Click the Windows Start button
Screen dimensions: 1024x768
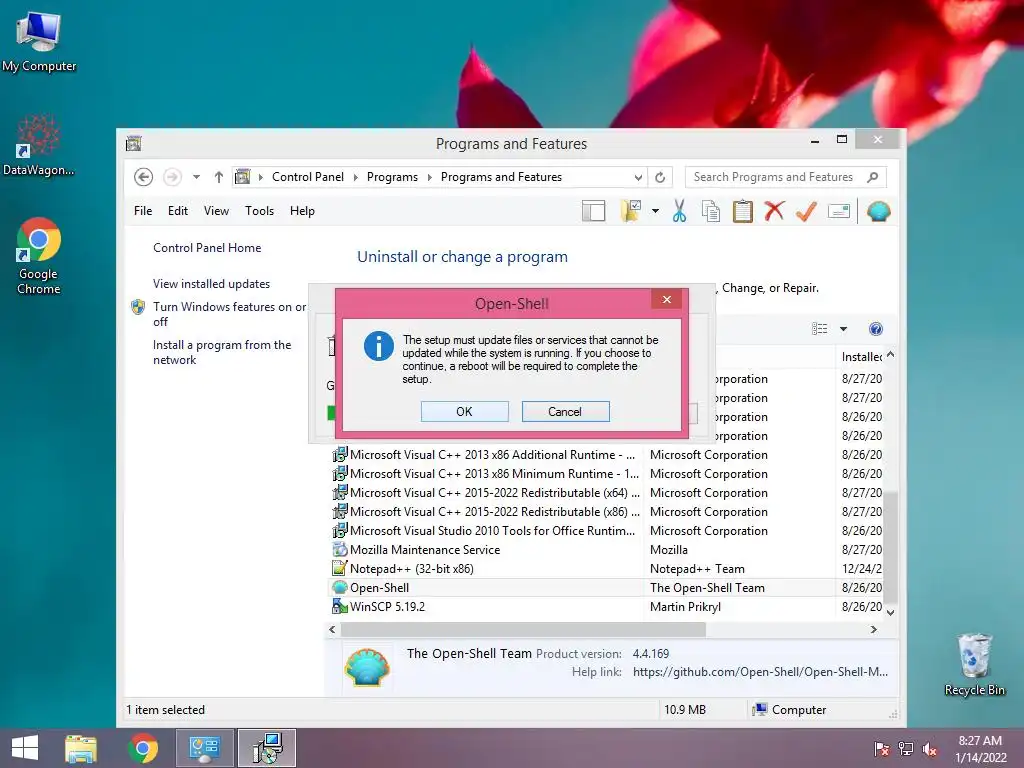pyautogui.click(x=25, y=748)
